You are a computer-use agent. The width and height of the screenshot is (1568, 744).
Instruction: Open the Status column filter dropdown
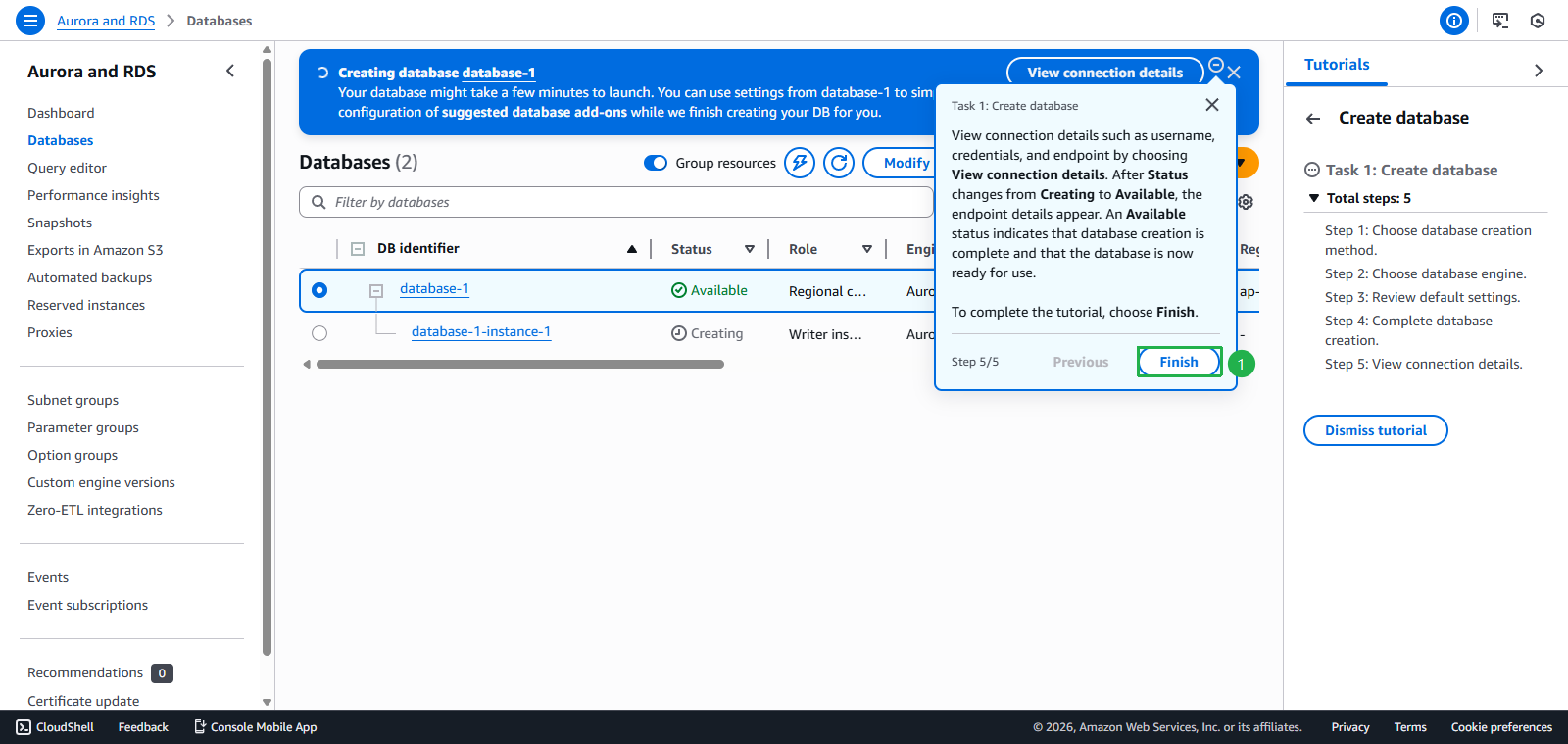pos(750,249)
